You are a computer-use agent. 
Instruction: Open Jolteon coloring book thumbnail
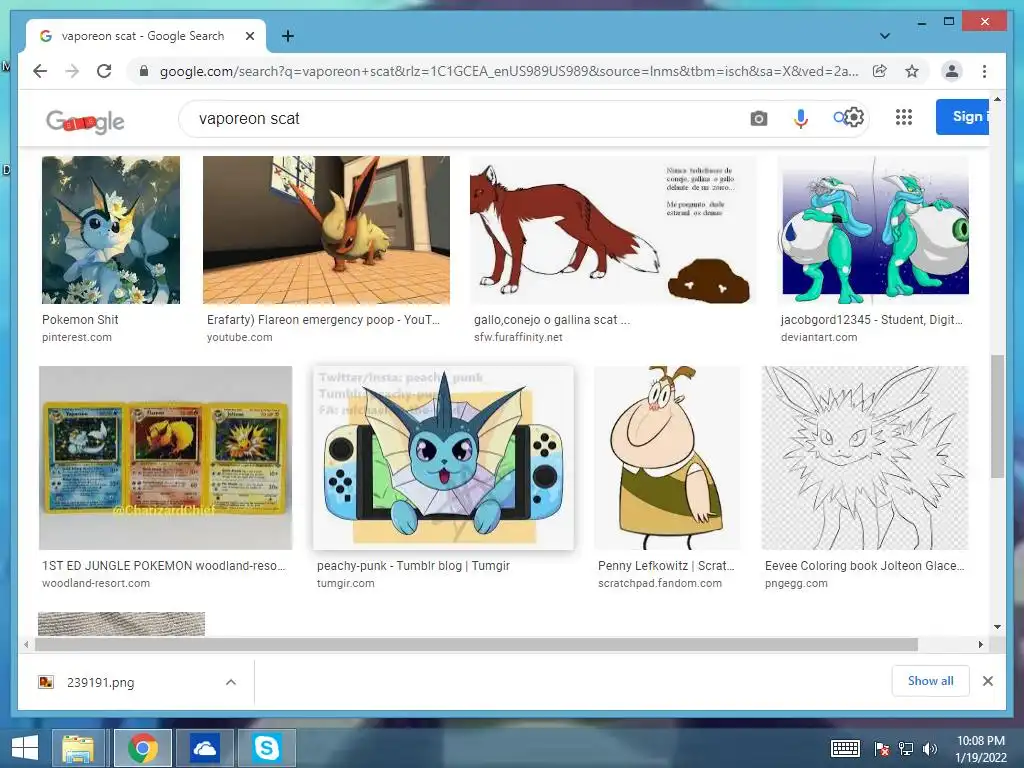pos(865,458)
